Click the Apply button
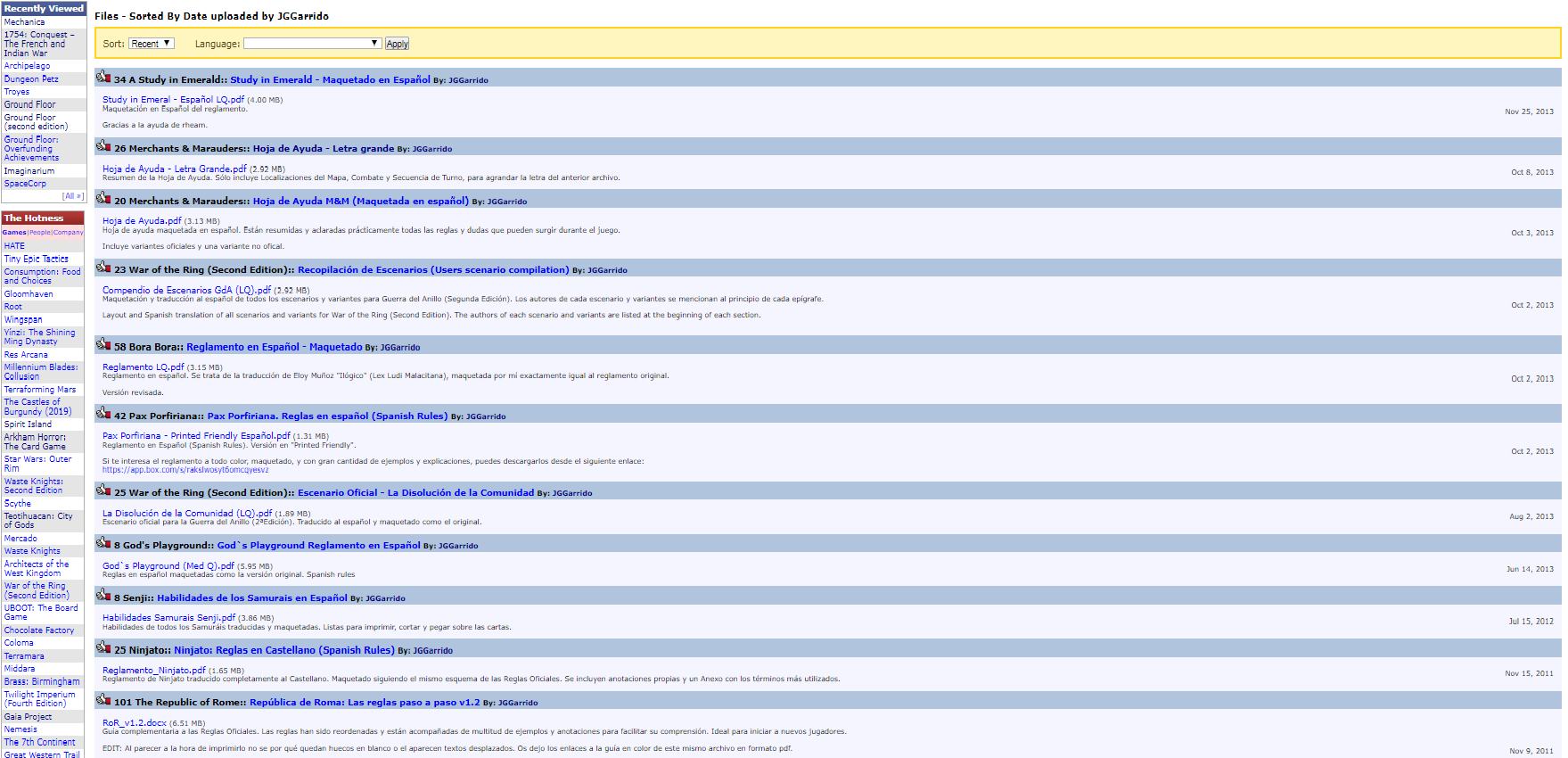This screenshot has height=758, width=1568. (x=397, y=44)
